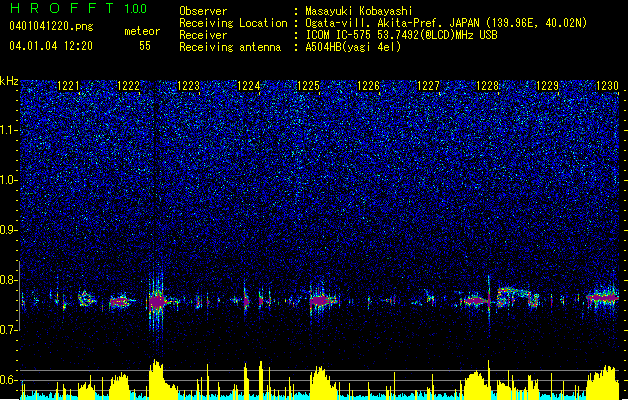
Task: Click the 0.9 kHz axis label
Action: coord(9,230)
